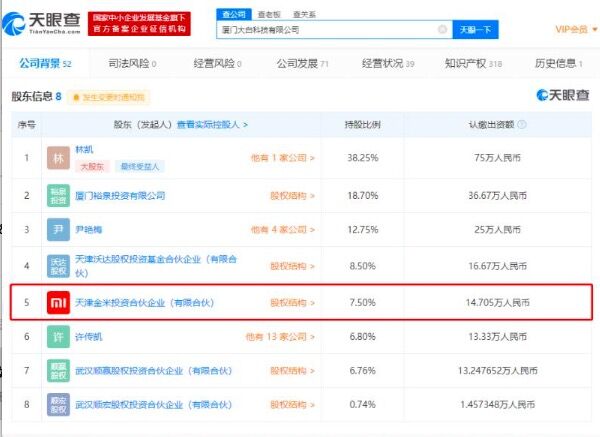Click the change notification reminder button
The height and width of the screenshot is (437, 600).
pyautogui.click(x=109, y=98)
